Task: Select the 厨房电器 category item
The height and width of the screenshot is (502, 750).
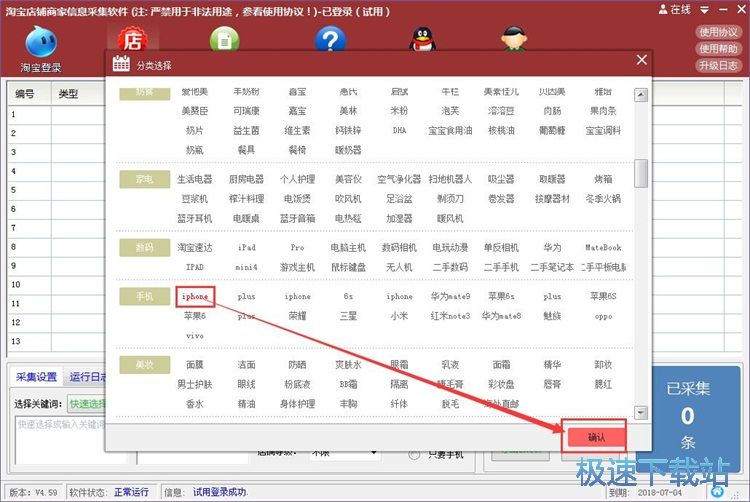Action: coord(246,179)
